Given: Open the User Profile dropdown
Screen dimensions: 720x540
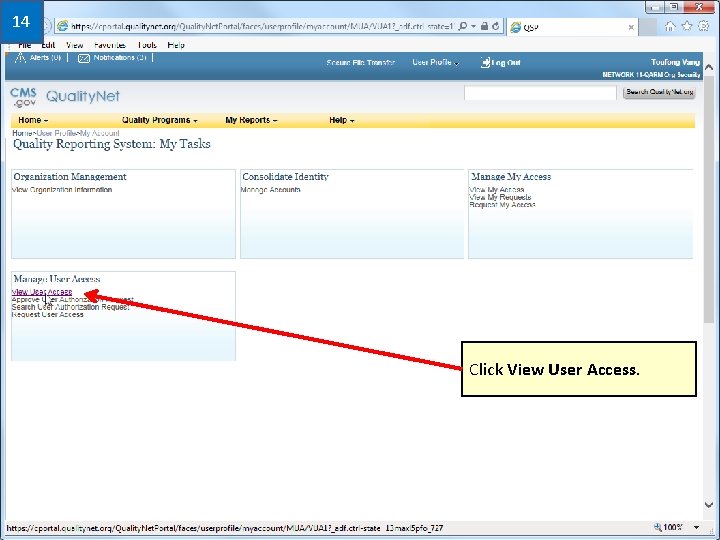Looking at the screenshot, I should pos(435,62).
